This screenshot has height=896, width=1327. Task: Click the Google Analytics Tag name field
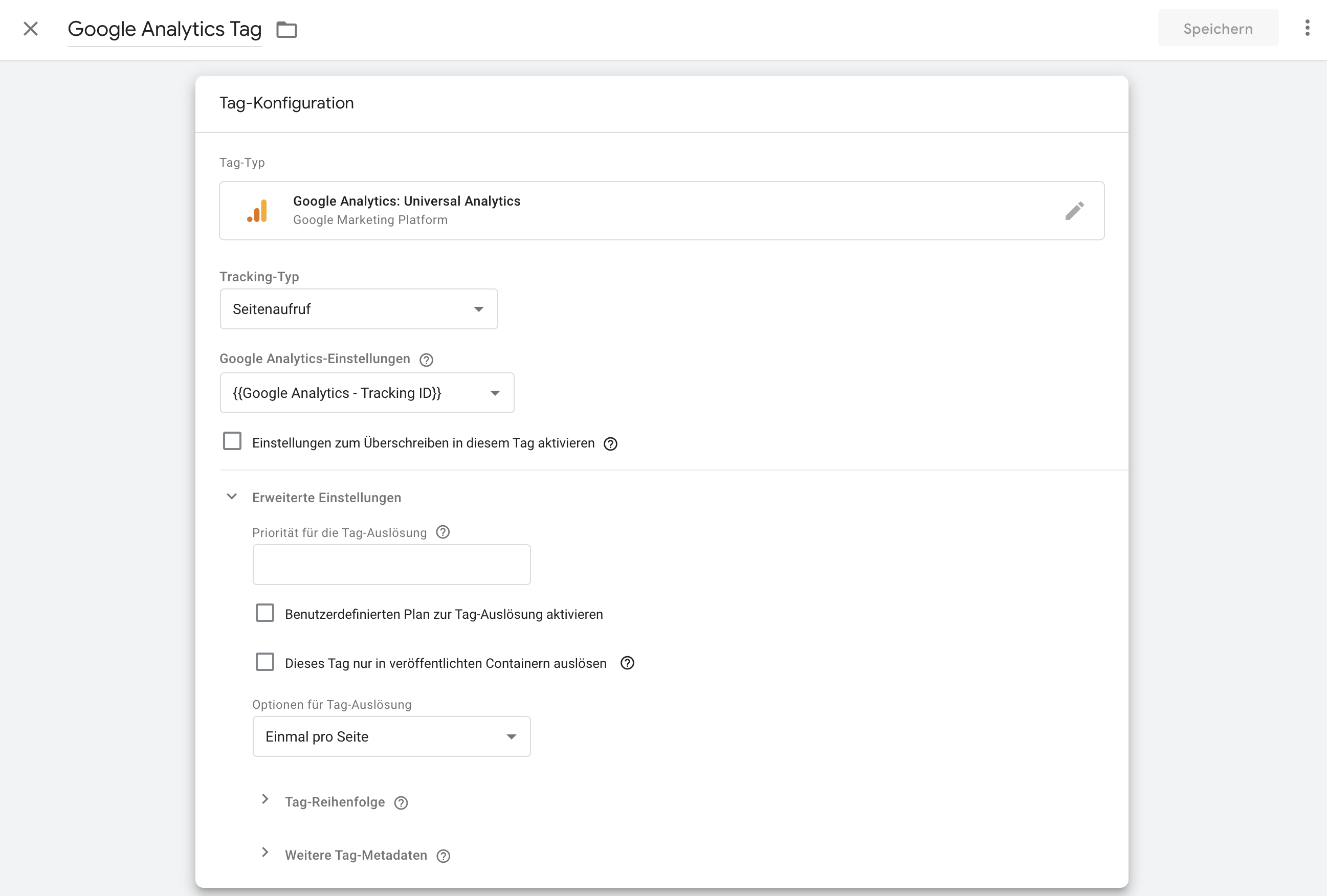point(164,29)
